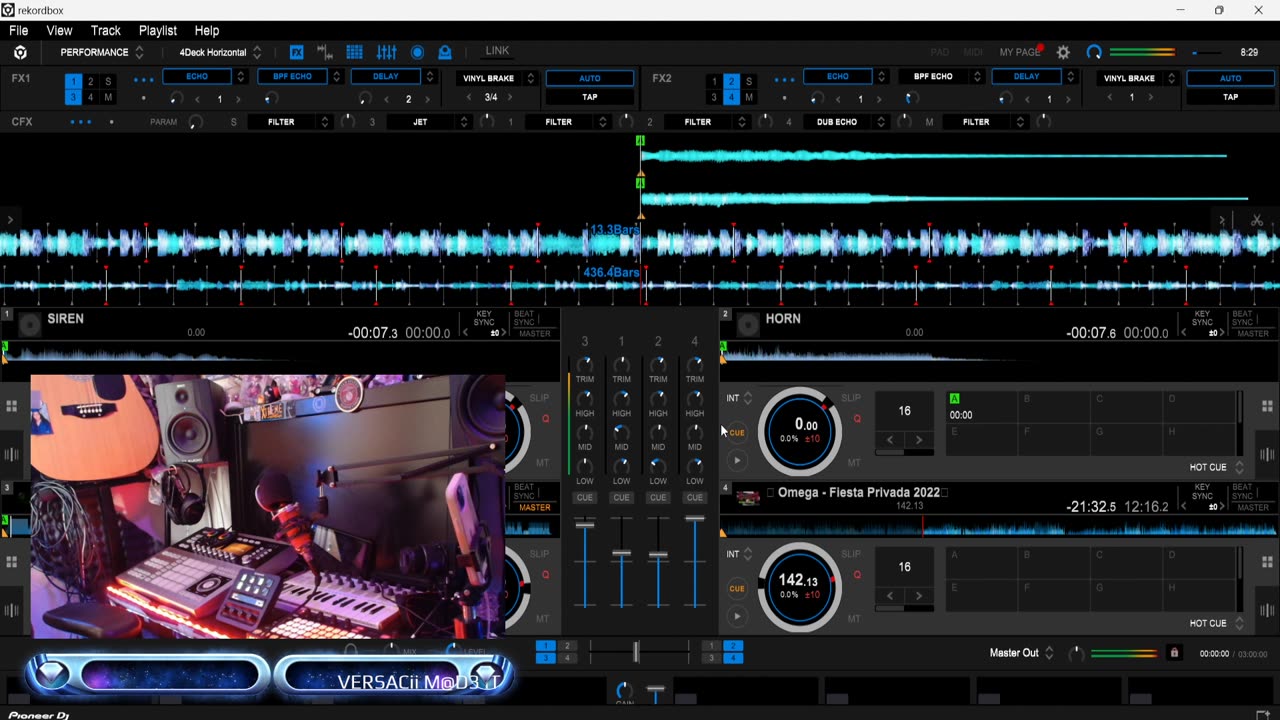Open the recording panel circle icon
1280x720 pixels.
click(417, 52)
